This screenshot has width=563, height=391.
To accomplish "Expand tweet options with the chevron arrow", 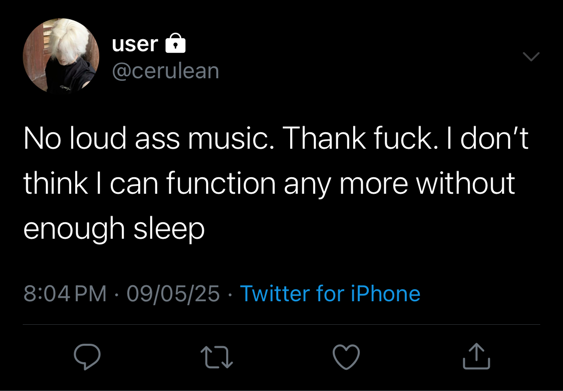I will click(x=531, y=56).
